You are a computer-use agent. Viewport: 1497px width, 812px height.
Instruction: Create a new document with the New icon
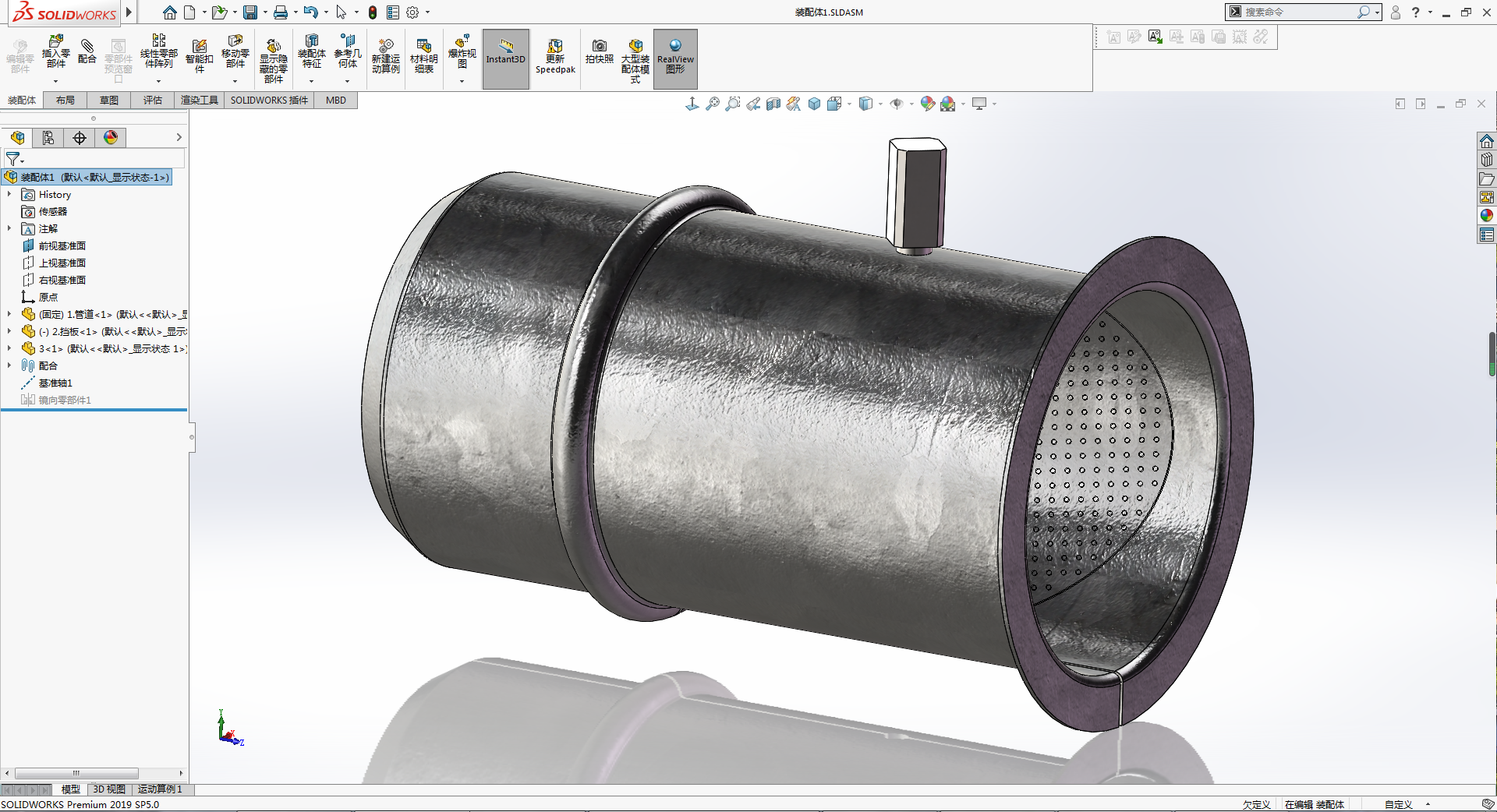tap(190, 12)
